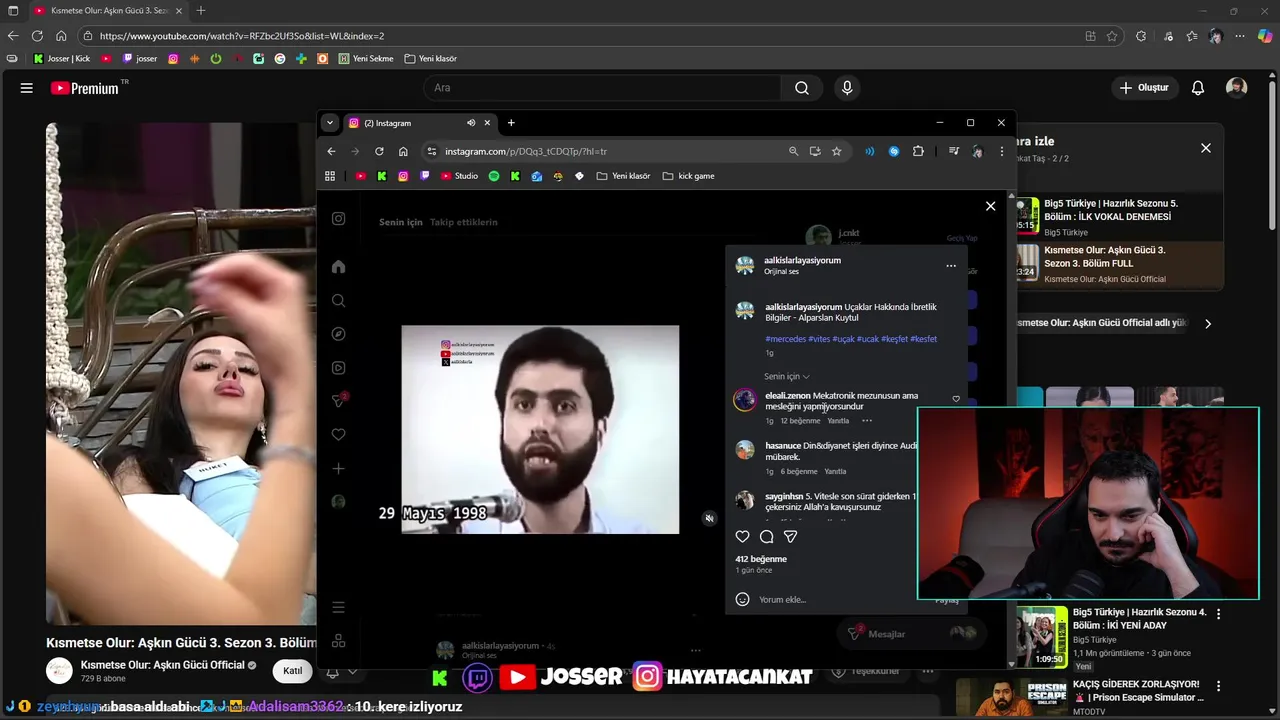The image size is (1280, 720).
Task: Open Instagram Notifications heart in the sidebar
Action: coord(338,435)
